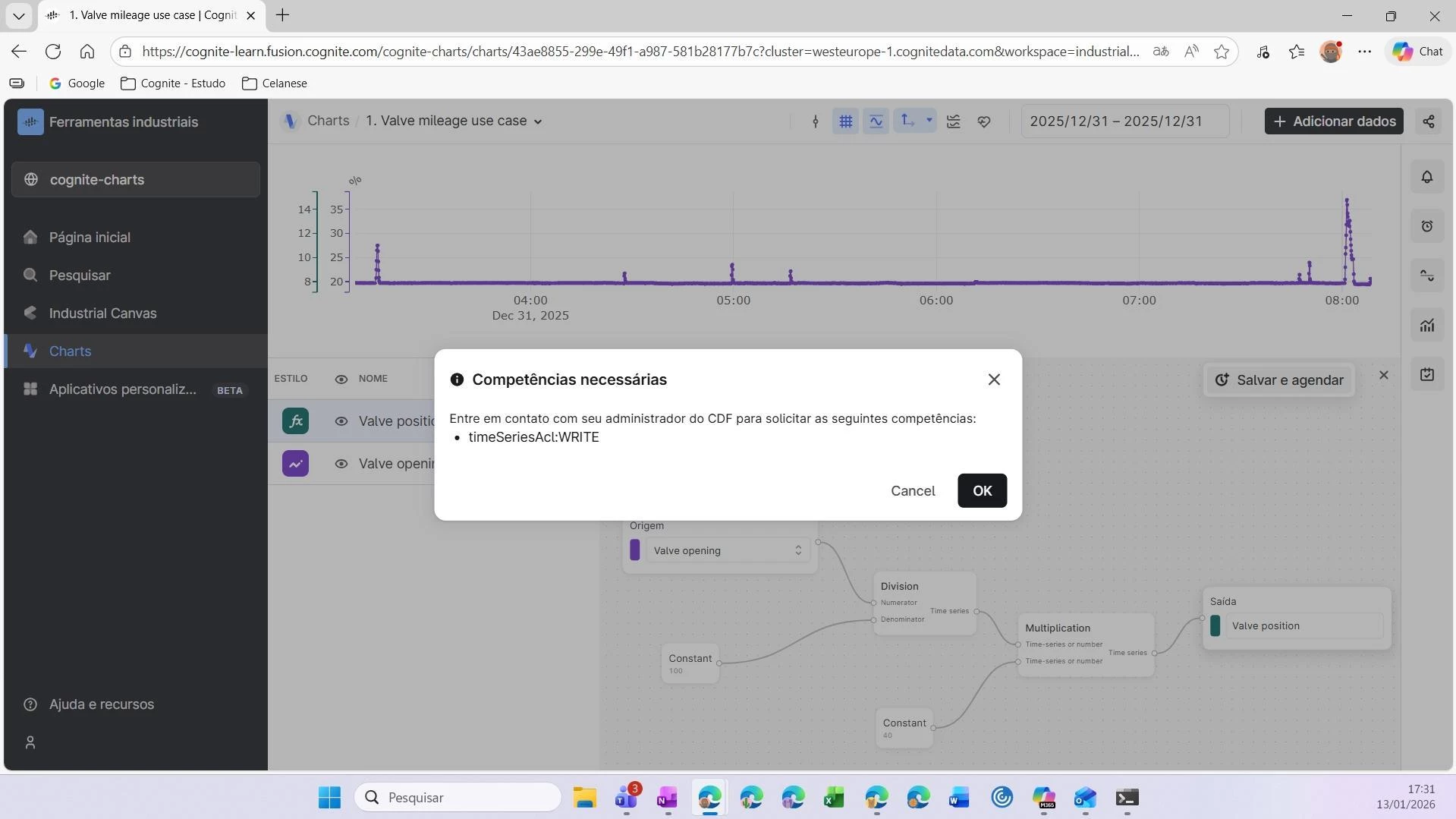Open Excel from taskbar
1456x819 pixels.
[834, 798]
